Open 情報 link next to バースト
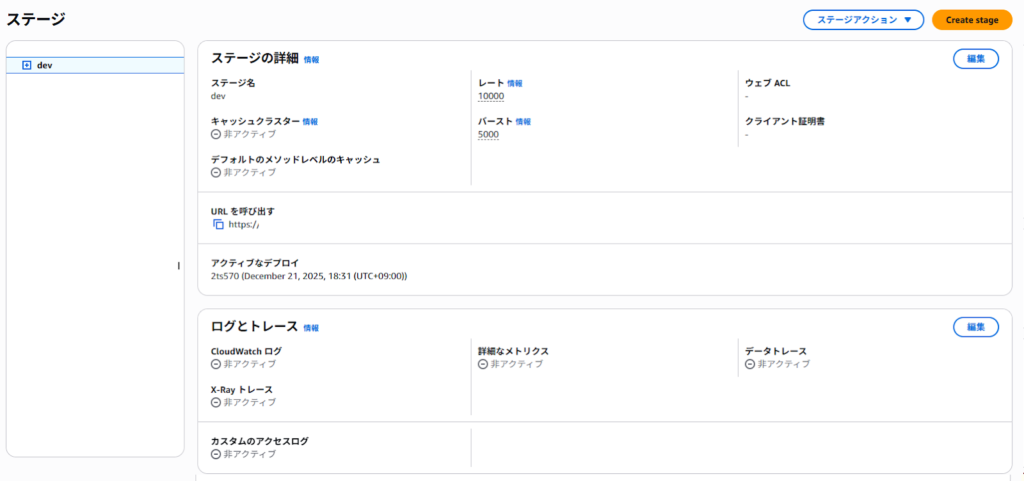The height and width of the screenshot is (481, 1024). (523, 122)
